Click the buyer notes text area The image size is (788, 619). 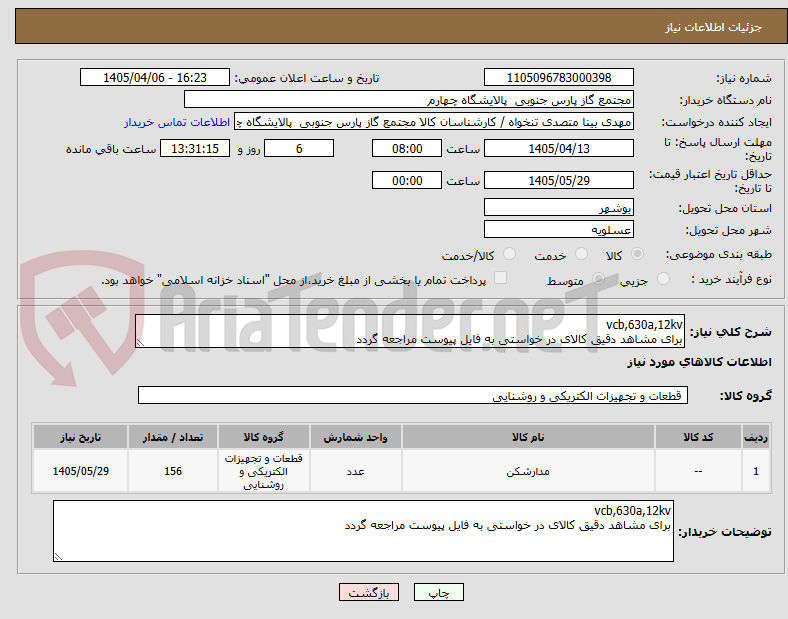(x=363, y=531)
